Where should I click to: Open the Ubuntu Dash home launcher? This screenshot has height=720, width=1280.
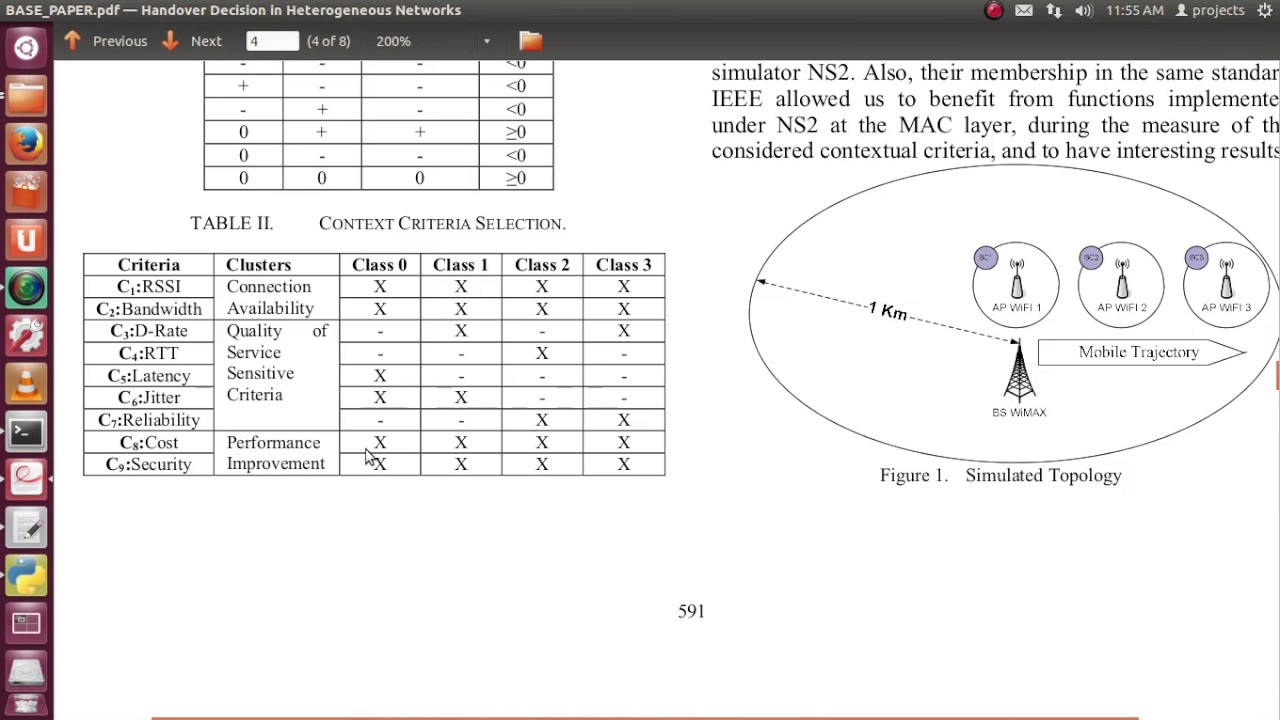pos(26,47)
